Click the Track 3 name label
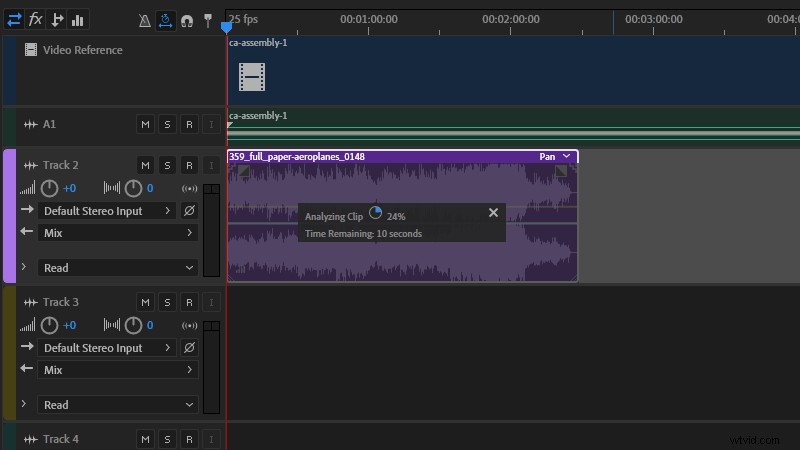The height and width of the screenshot is (450, 800). point(61,302)
